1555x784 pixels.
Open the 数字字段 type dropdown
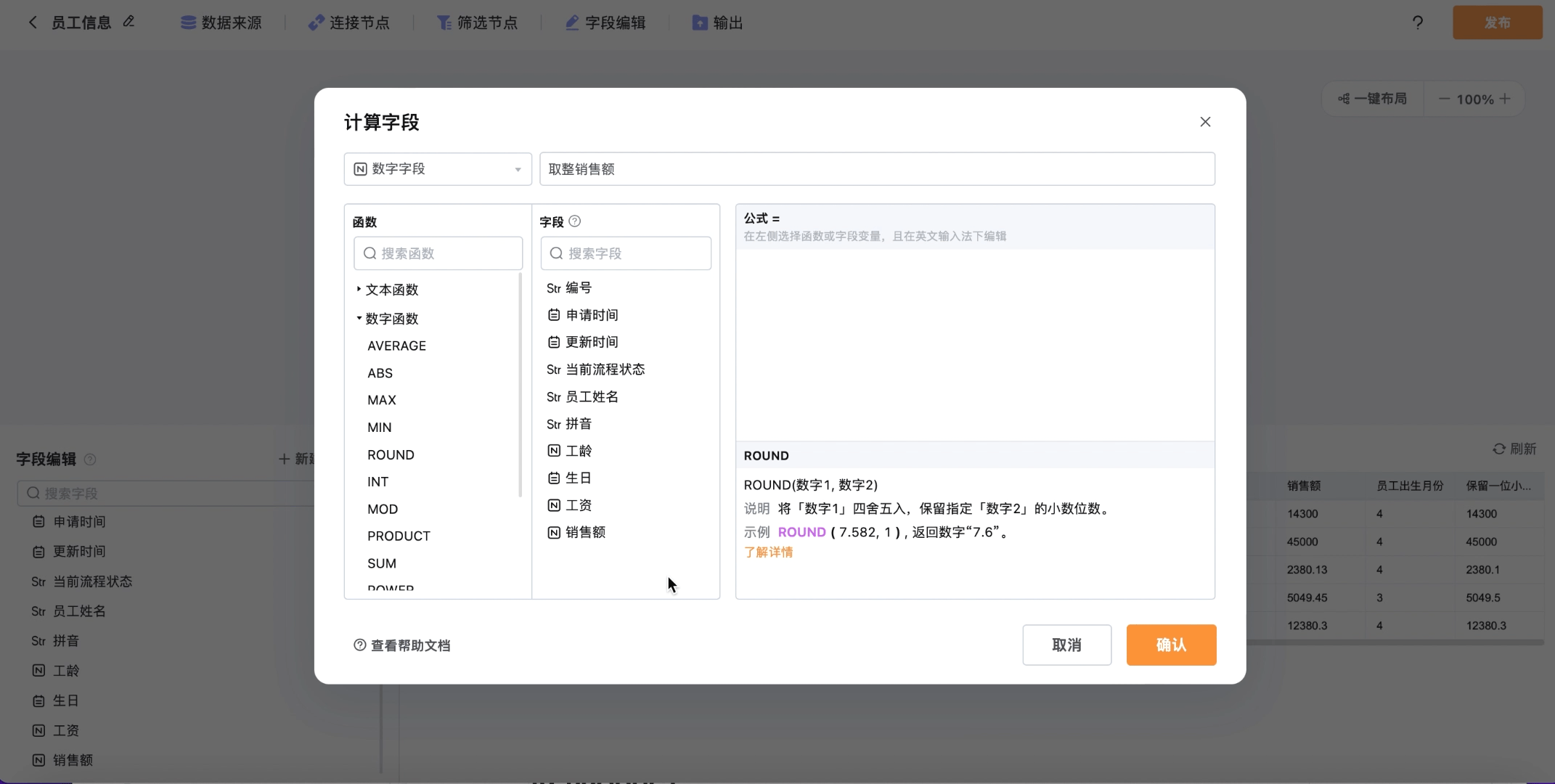[x=438, y=169]
